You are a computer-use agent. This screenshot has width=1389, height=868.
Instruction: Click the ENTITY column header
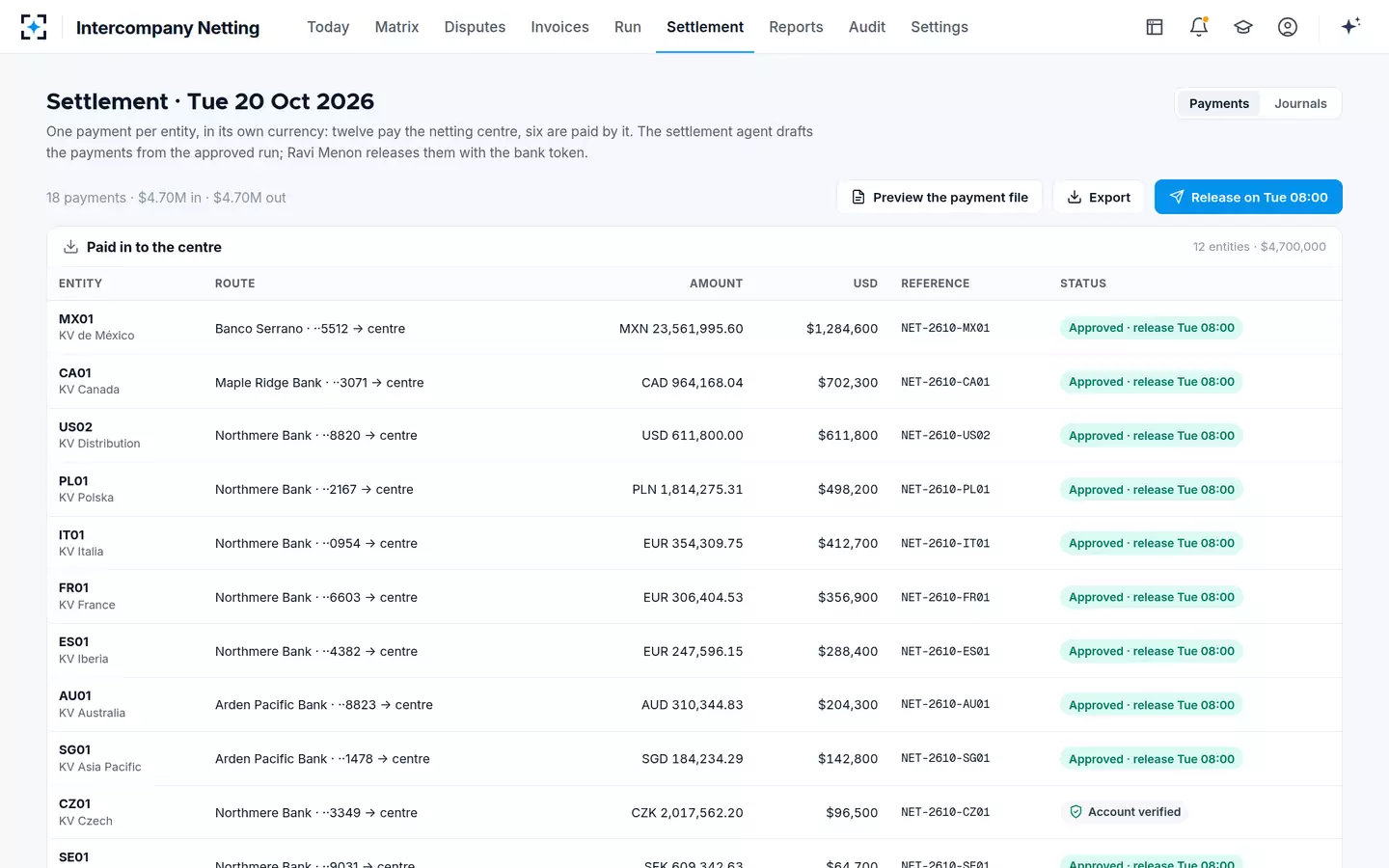pyautogui.click(x=80, y=284)
